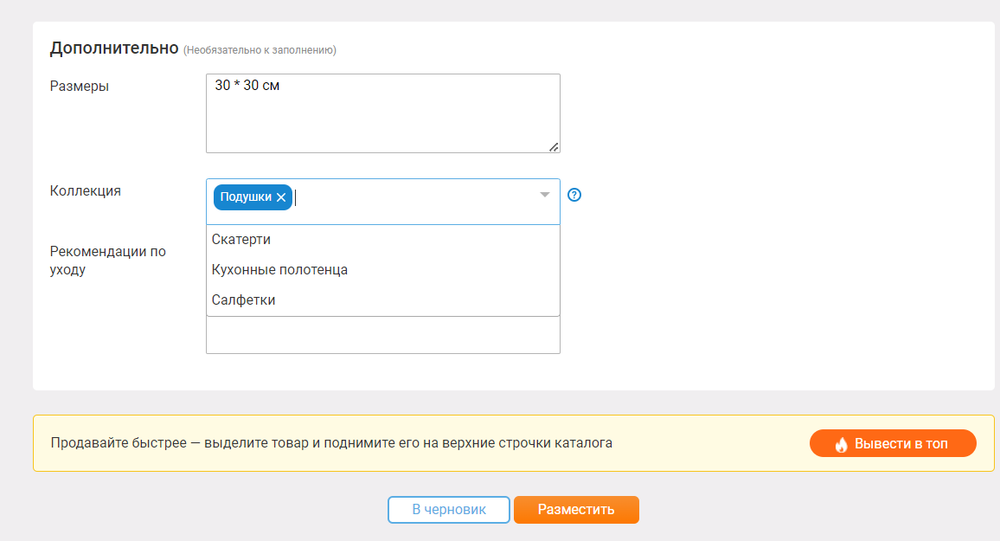Click the Разместить button
The image size is (1000, 541).
(x=576, y=510)
